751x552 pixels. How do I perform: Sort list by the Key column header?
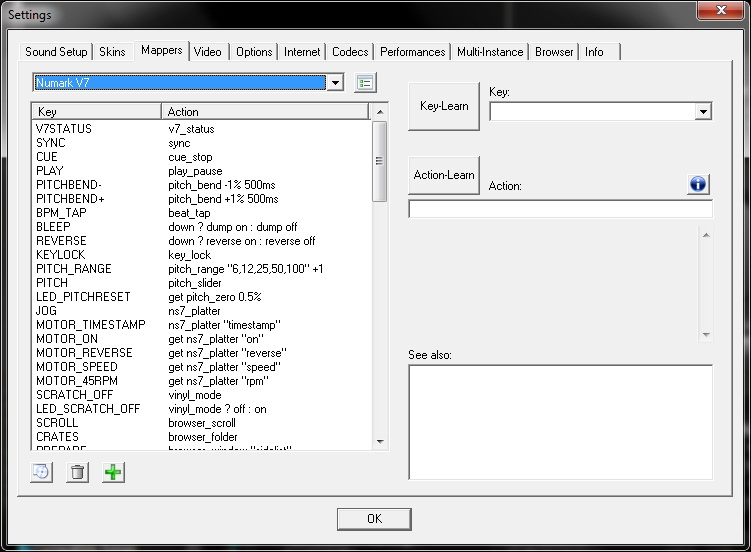[96, 111]
